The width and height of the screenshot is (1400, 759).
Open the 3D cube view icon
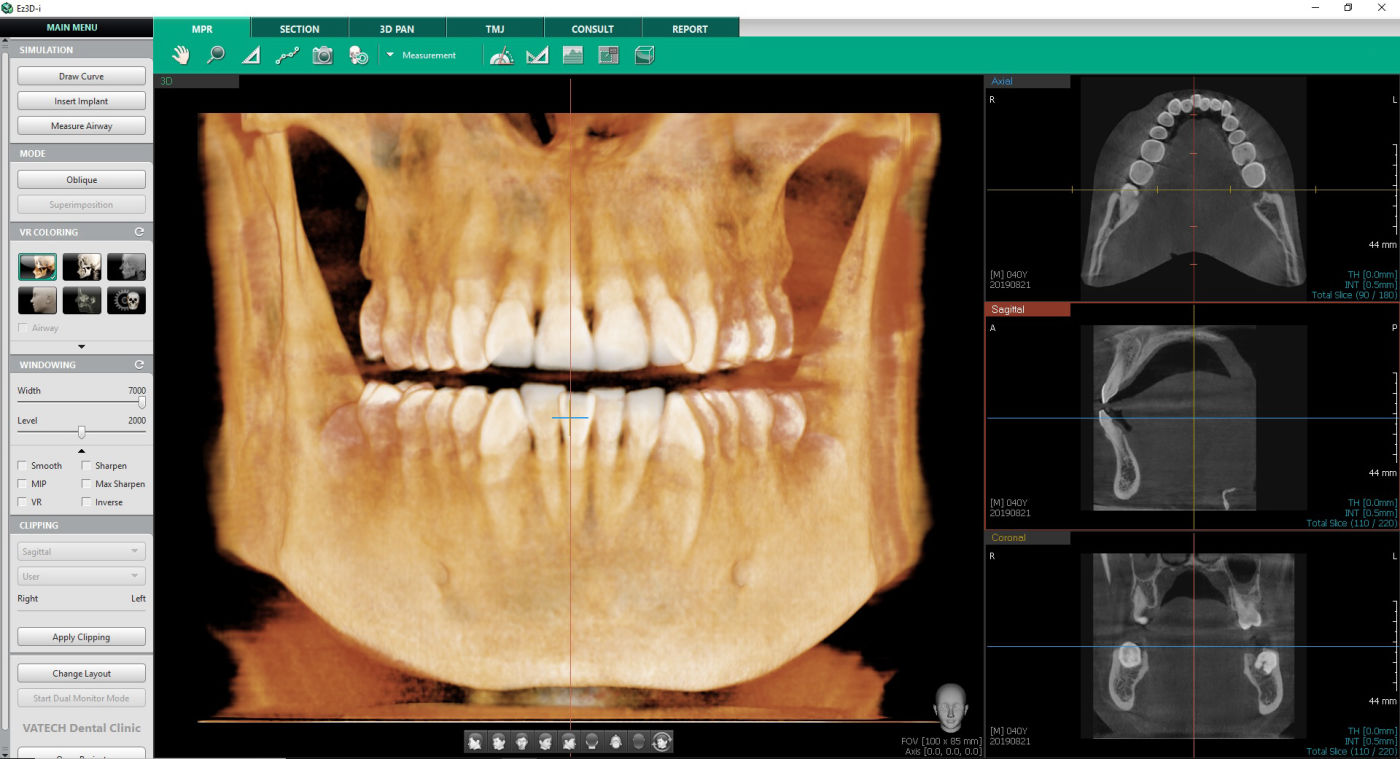tap(644, 55)
